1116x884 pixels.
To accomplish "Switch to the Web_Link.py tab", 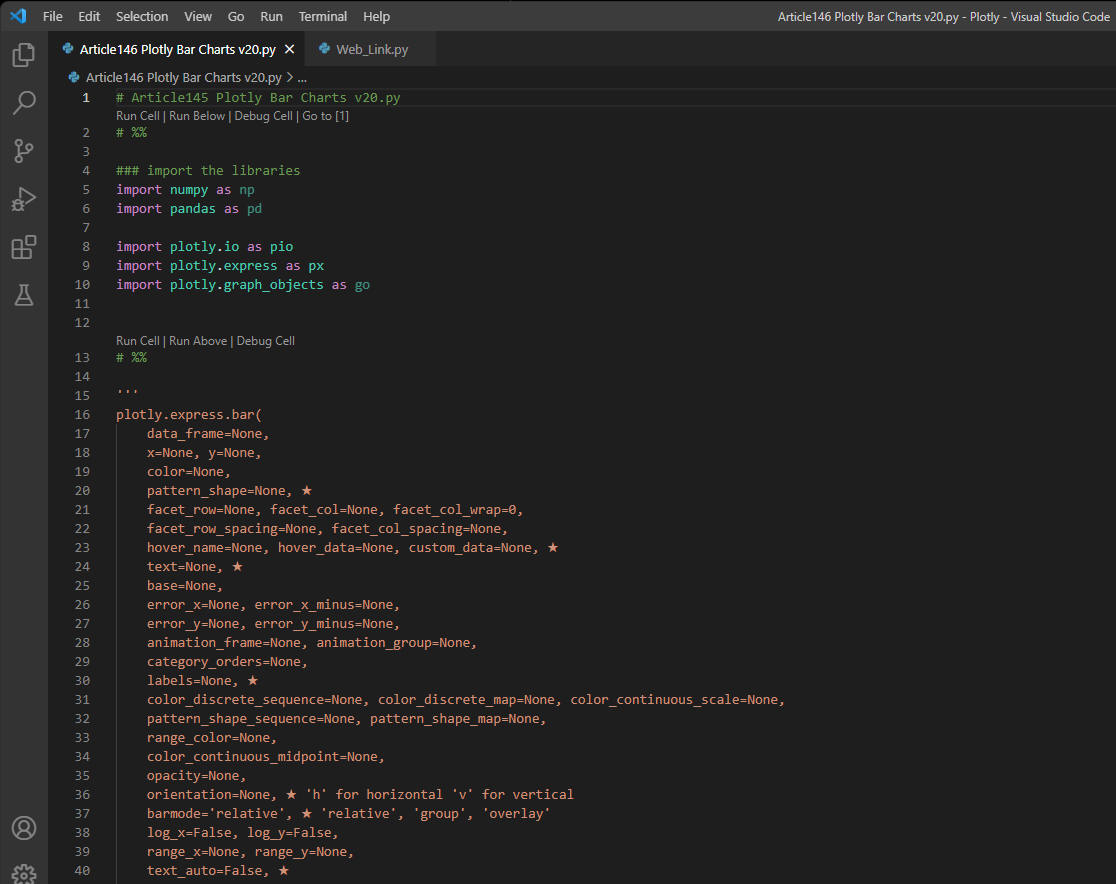I will [372, 49].
